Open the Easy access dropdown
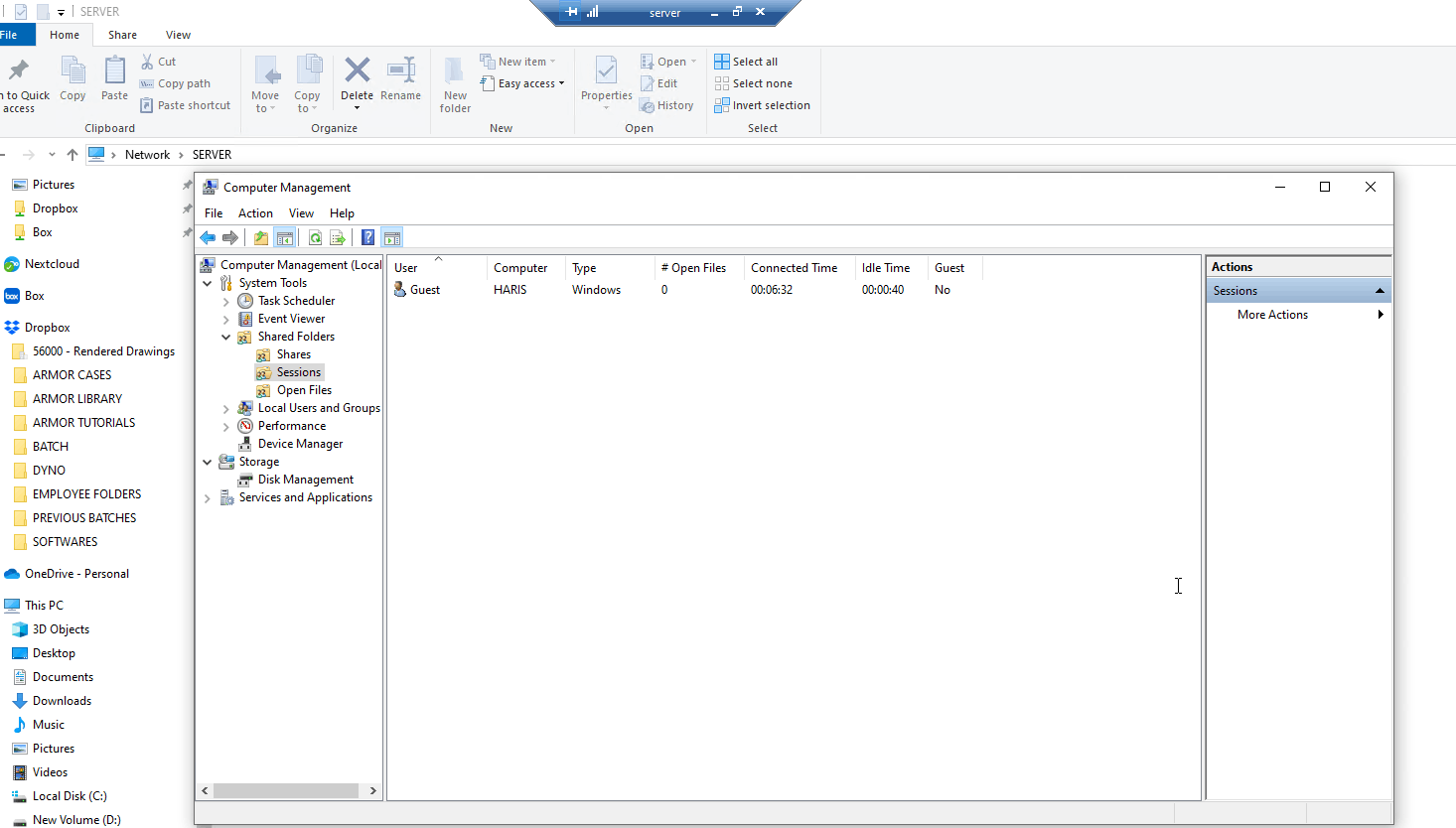Image resolution: width=1456 pixels, height=828 pixels. point(521,83)
